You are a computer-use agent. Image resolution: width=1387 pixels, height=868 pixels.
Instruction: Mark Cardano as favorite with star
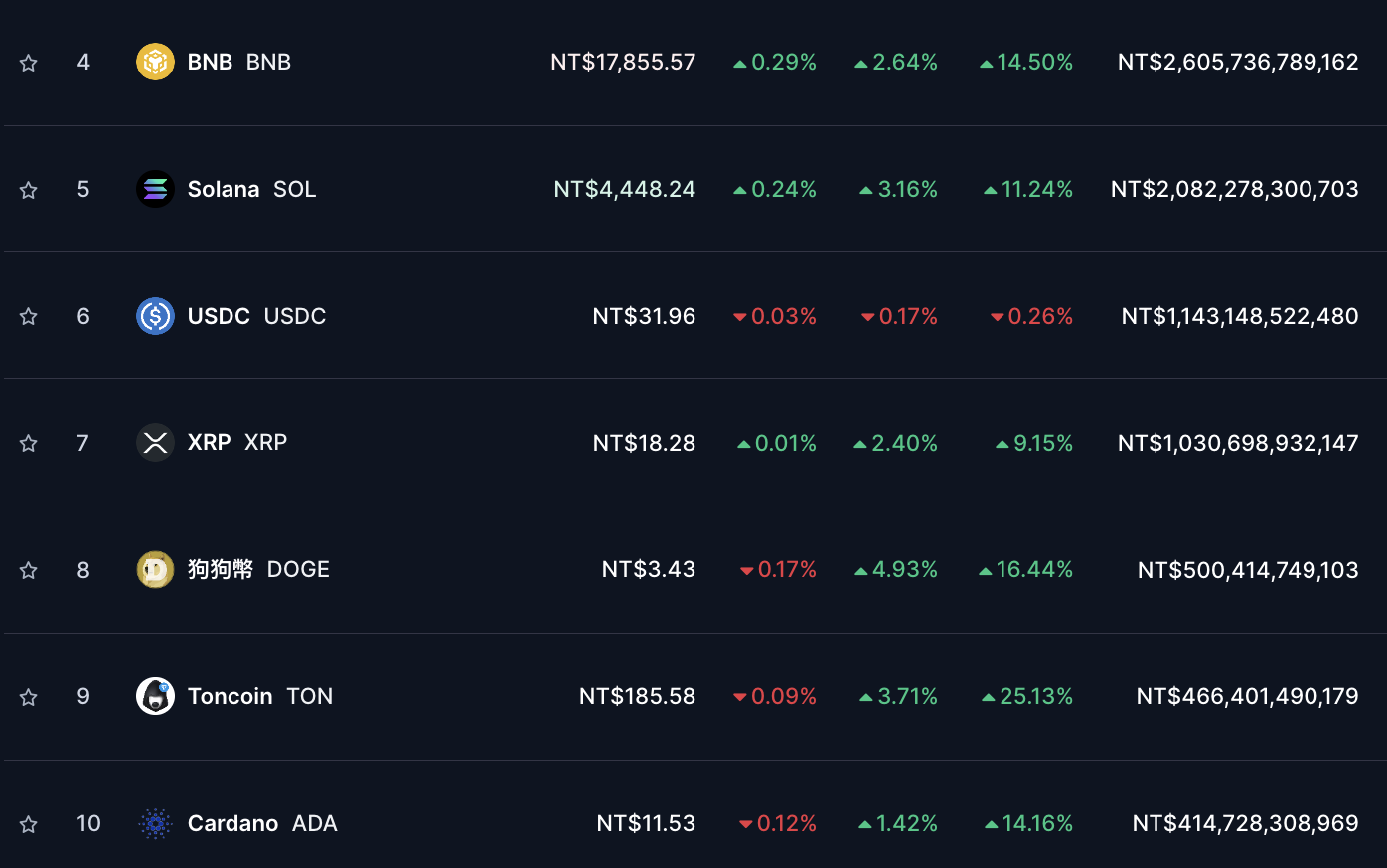(29, 824)
